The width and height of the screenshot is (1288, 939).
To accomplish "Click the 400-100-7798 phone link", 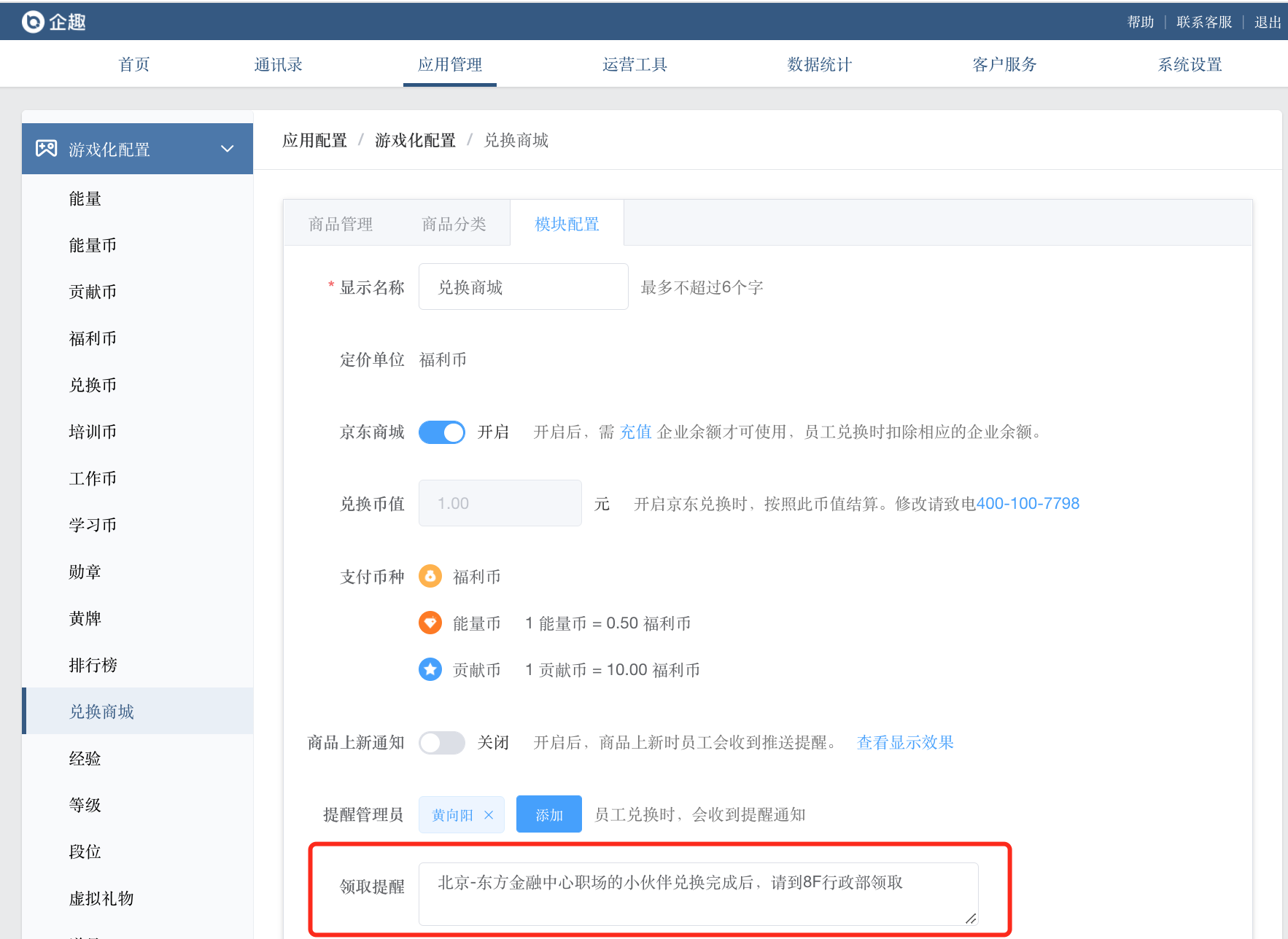I will click(1028, 504).
